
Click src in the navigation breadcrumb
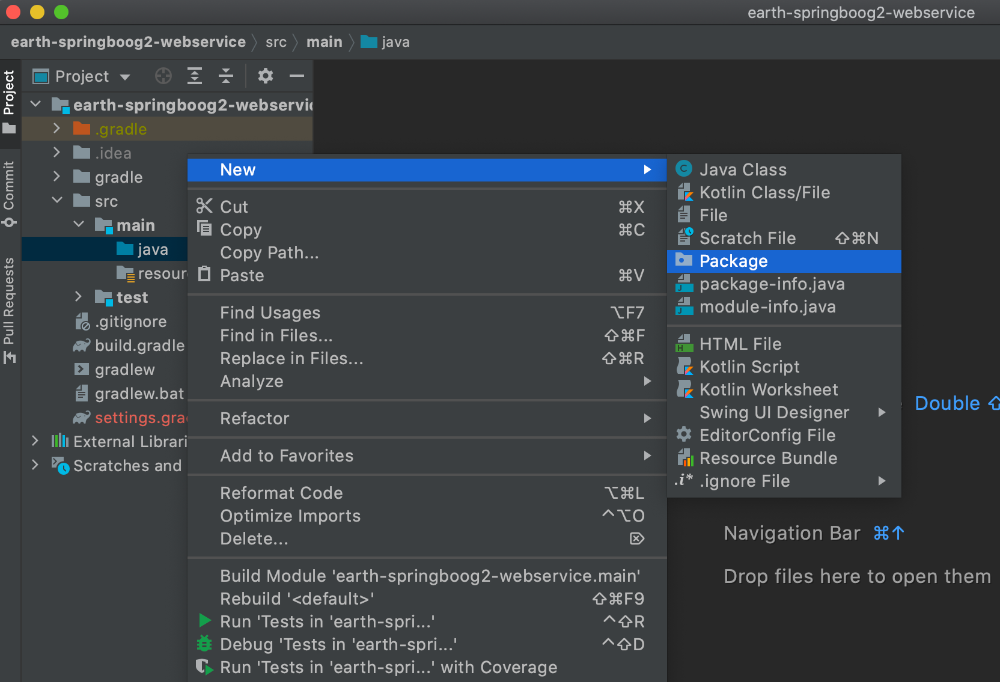[x=276, y=42]
